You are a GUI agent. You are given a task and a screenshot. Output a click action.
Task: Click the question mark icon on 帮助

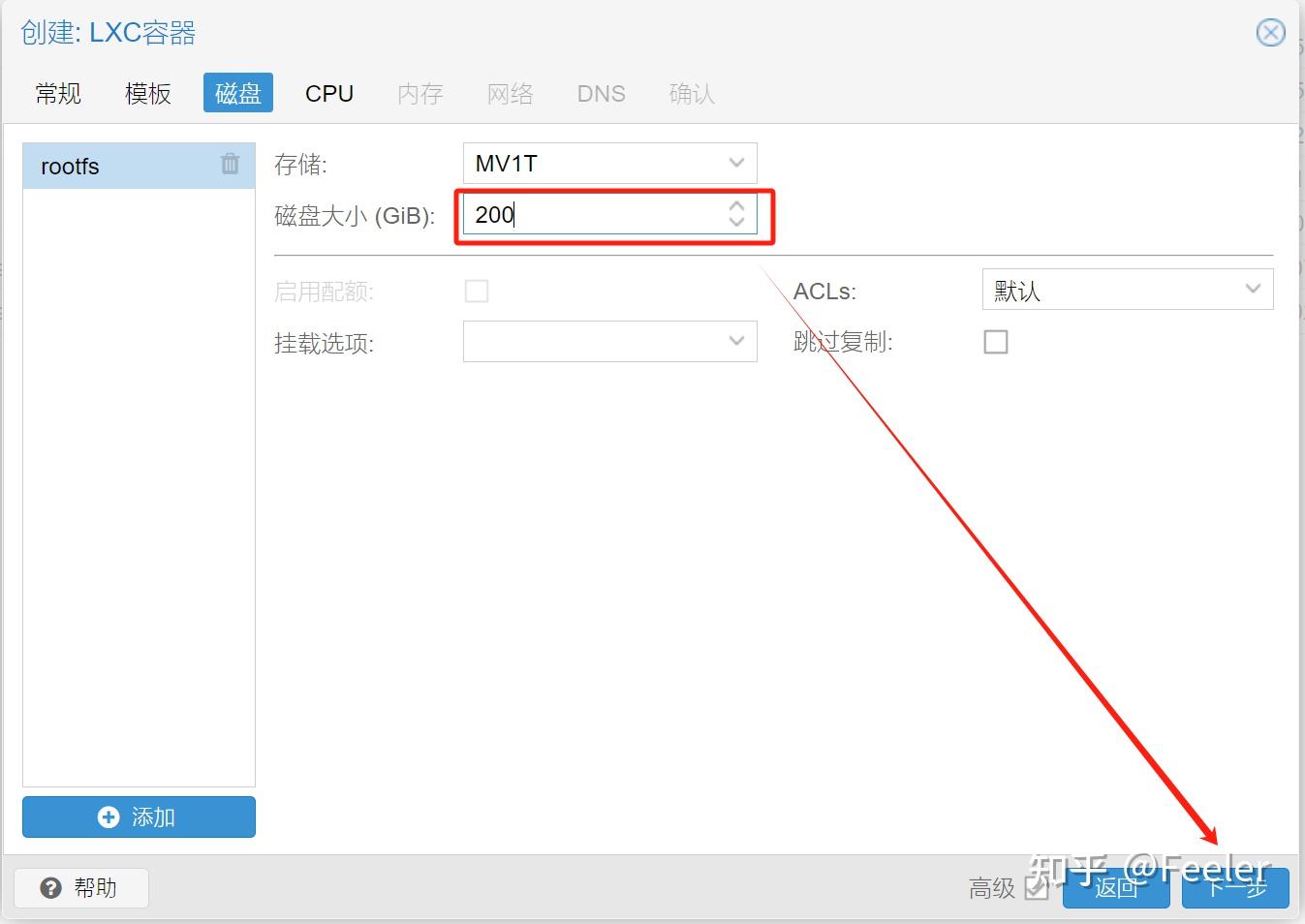pyautogui.click(x=50, y=887)
